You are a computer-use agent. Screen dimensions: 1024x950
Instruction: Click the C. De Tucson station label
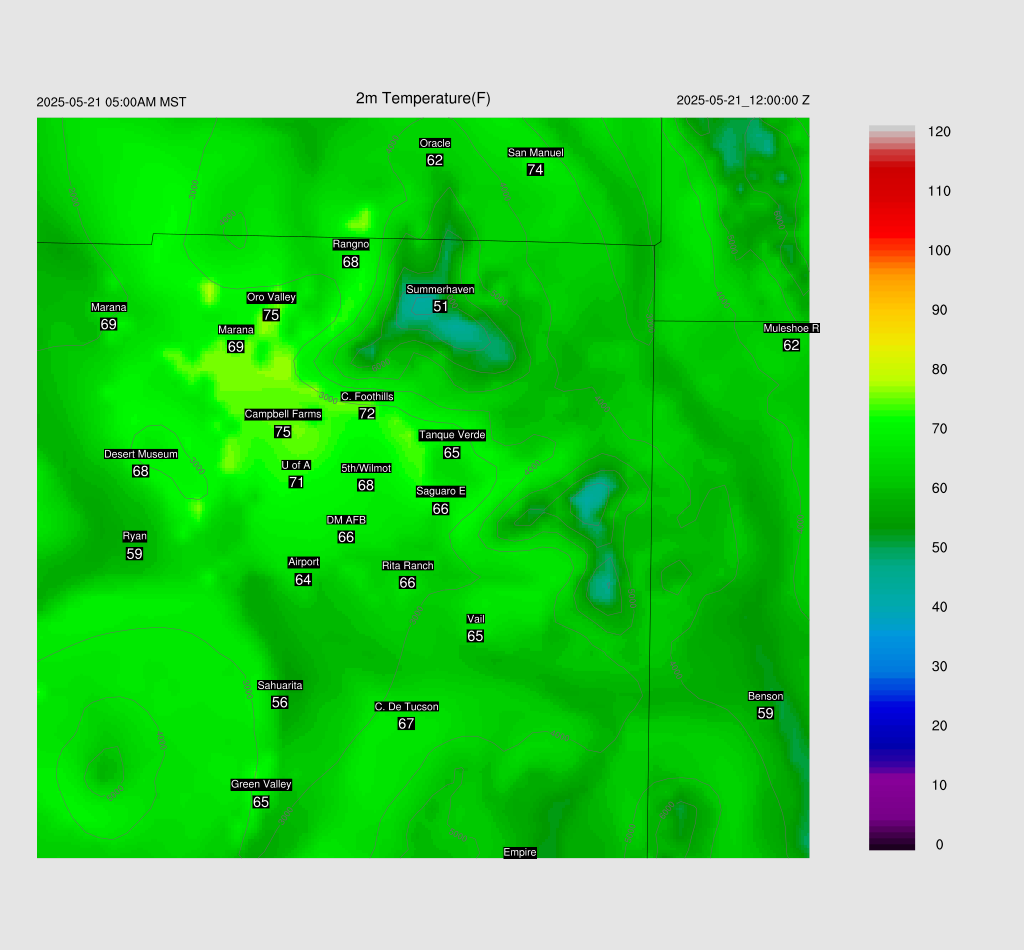[x=406, y=706]
